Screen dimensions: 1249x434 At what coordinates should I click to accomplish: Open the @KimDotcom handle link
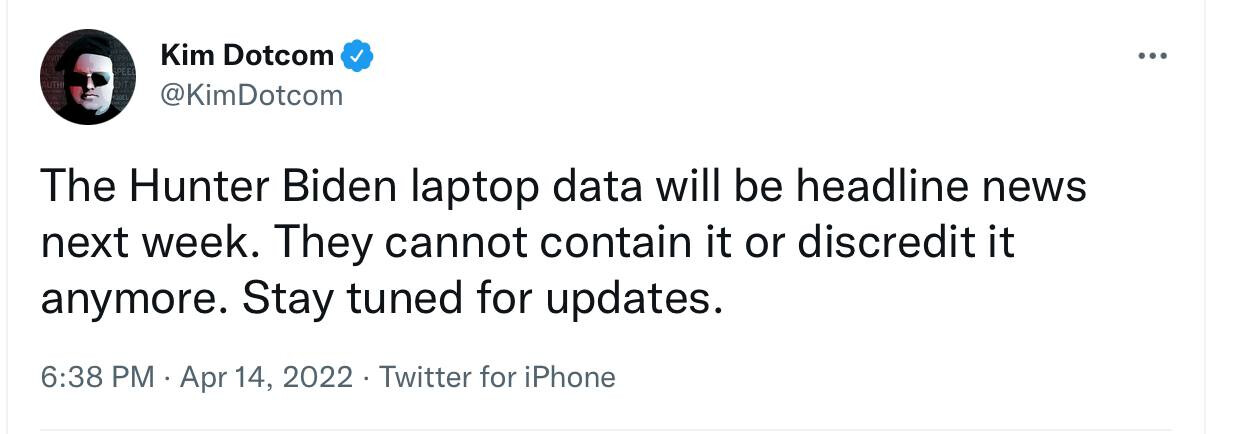[x=251, y=95]
